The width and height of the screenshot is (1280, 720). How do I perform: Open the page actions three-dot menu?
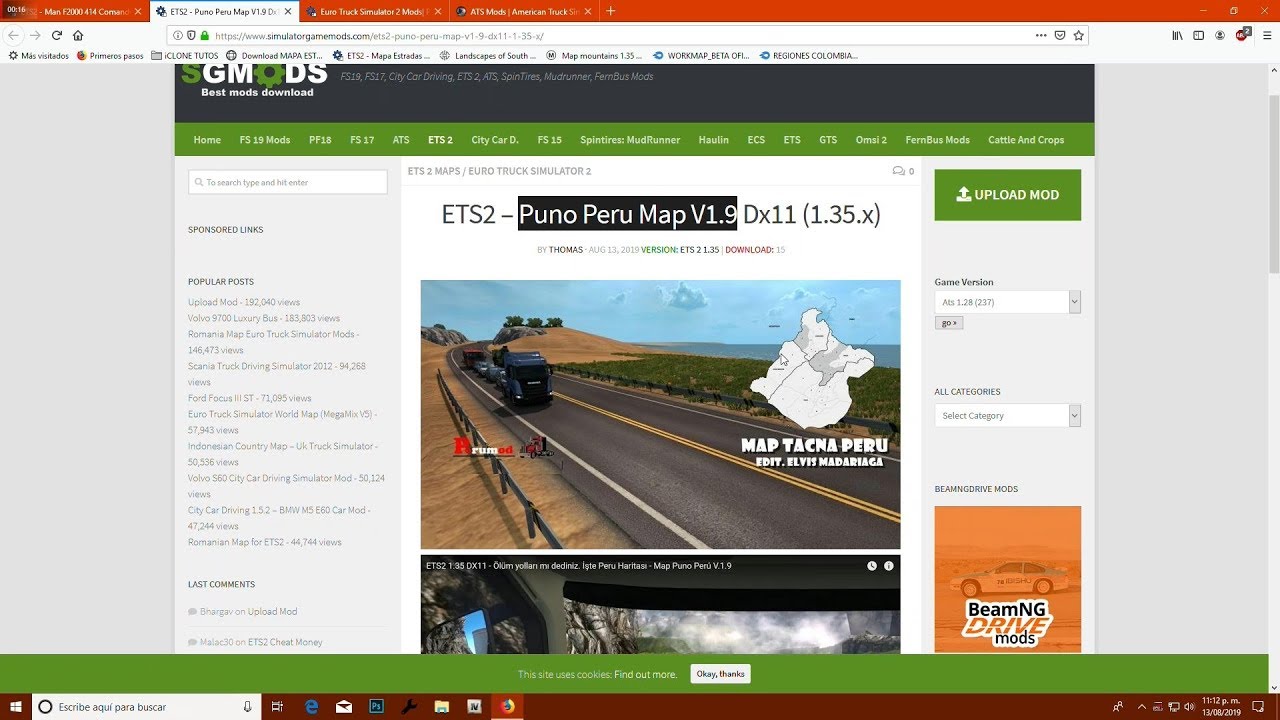point(1042,35)
